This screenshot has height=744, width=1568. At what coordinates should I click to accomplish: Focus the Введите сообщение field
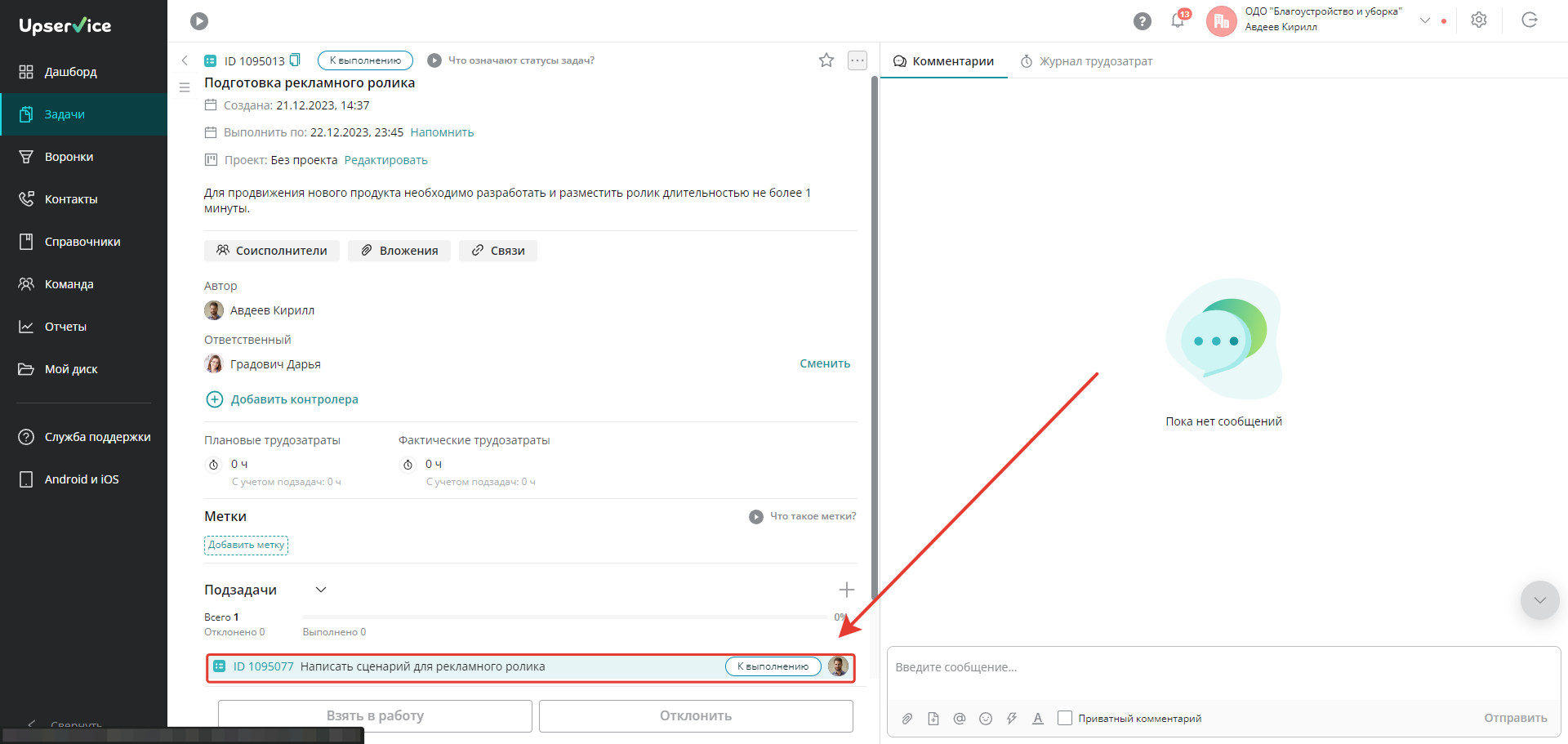(x=1223, y=673)
